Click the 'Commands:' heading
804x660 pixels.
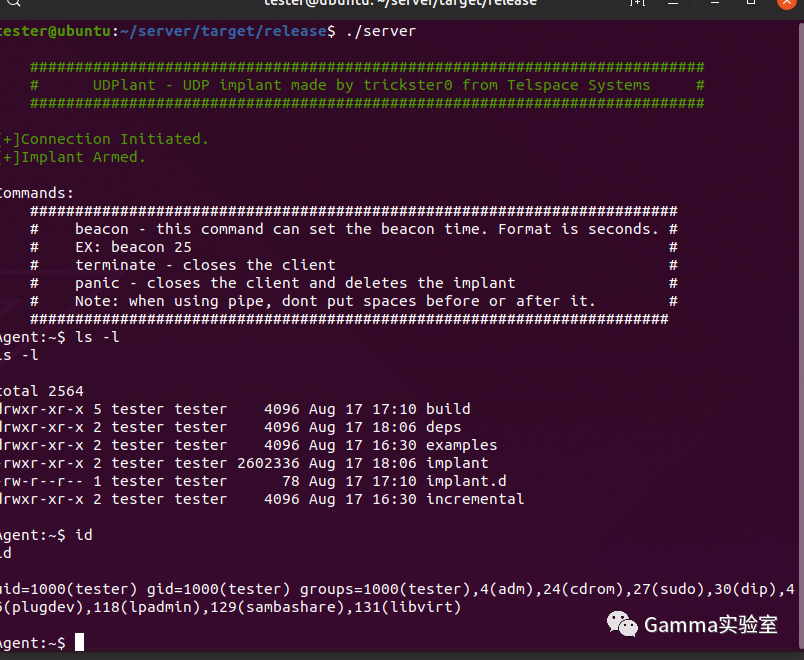click(x=36, y=193)
